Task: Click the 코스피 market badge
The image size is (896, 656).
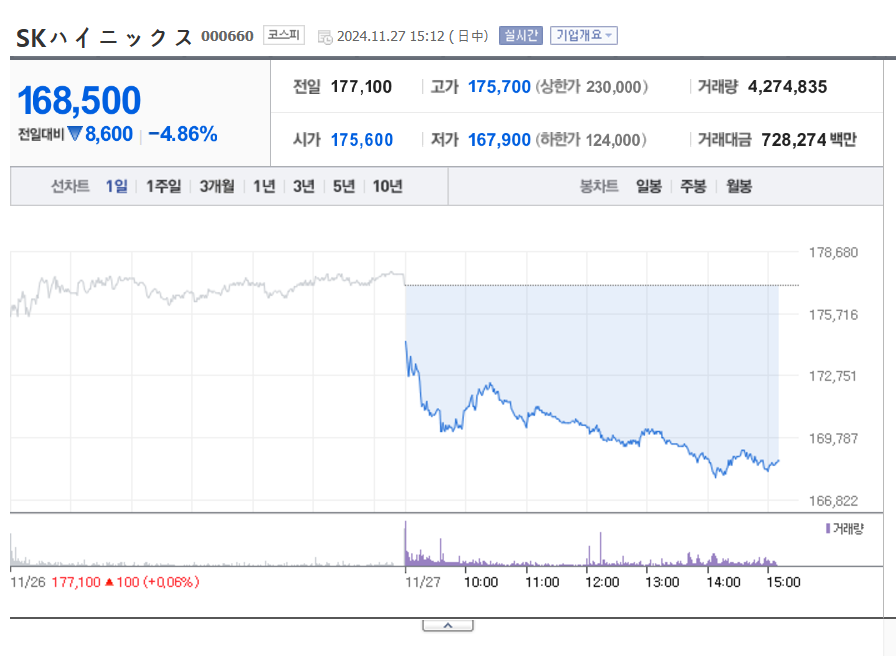Action: click(x=283, y=35)
